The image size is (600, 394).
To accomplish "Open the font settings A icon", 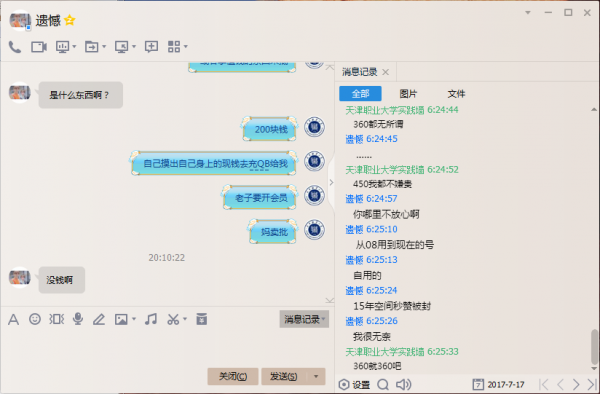I will [x=13, y=319].
